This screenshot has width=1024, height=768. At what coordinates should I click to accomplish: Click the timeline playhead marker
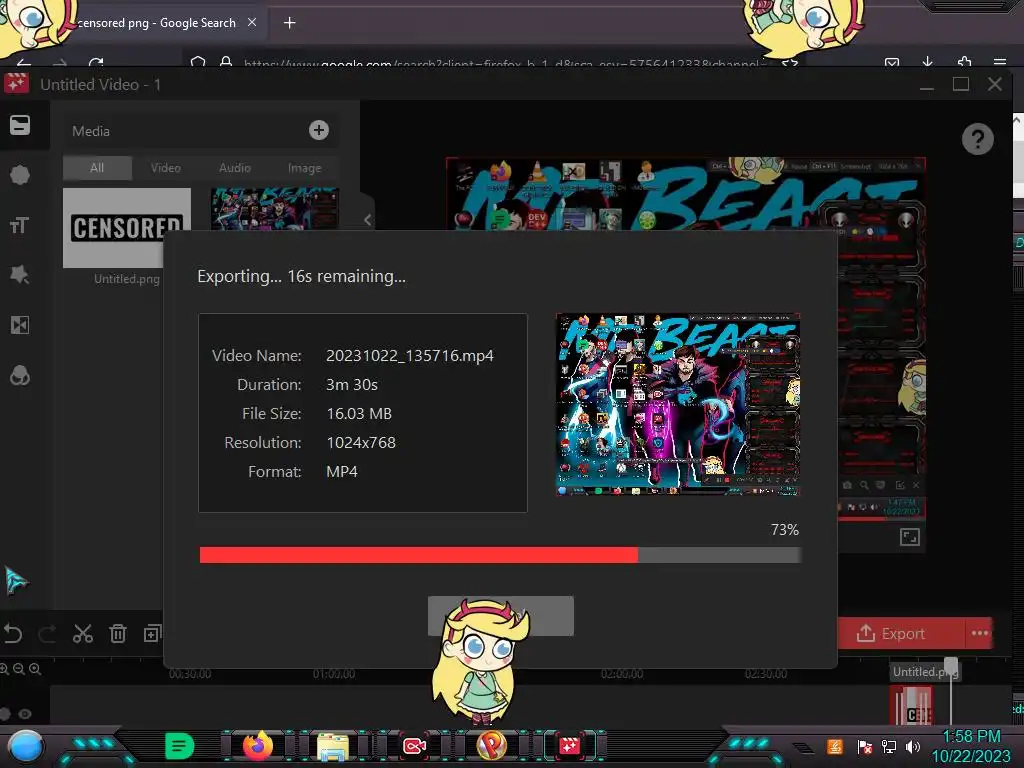pyautogui.click(x=951, y=667)
